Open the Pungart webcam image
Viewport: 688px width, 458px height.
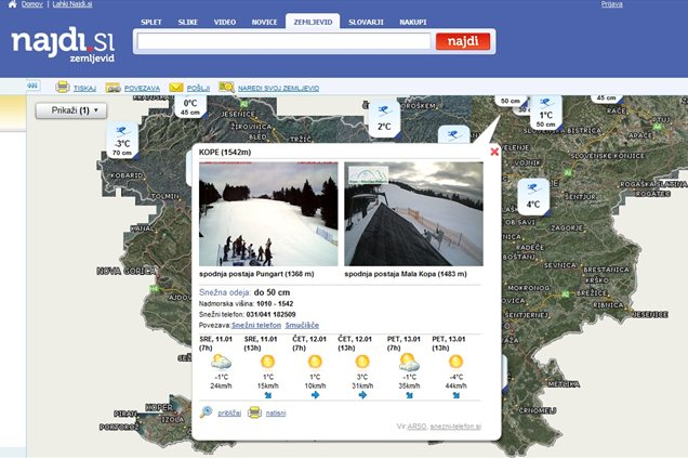(x=269, y=214)
